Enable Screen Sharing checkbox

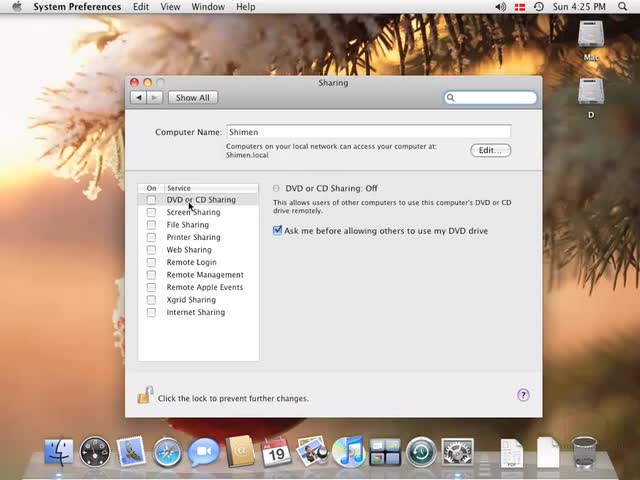151,212
